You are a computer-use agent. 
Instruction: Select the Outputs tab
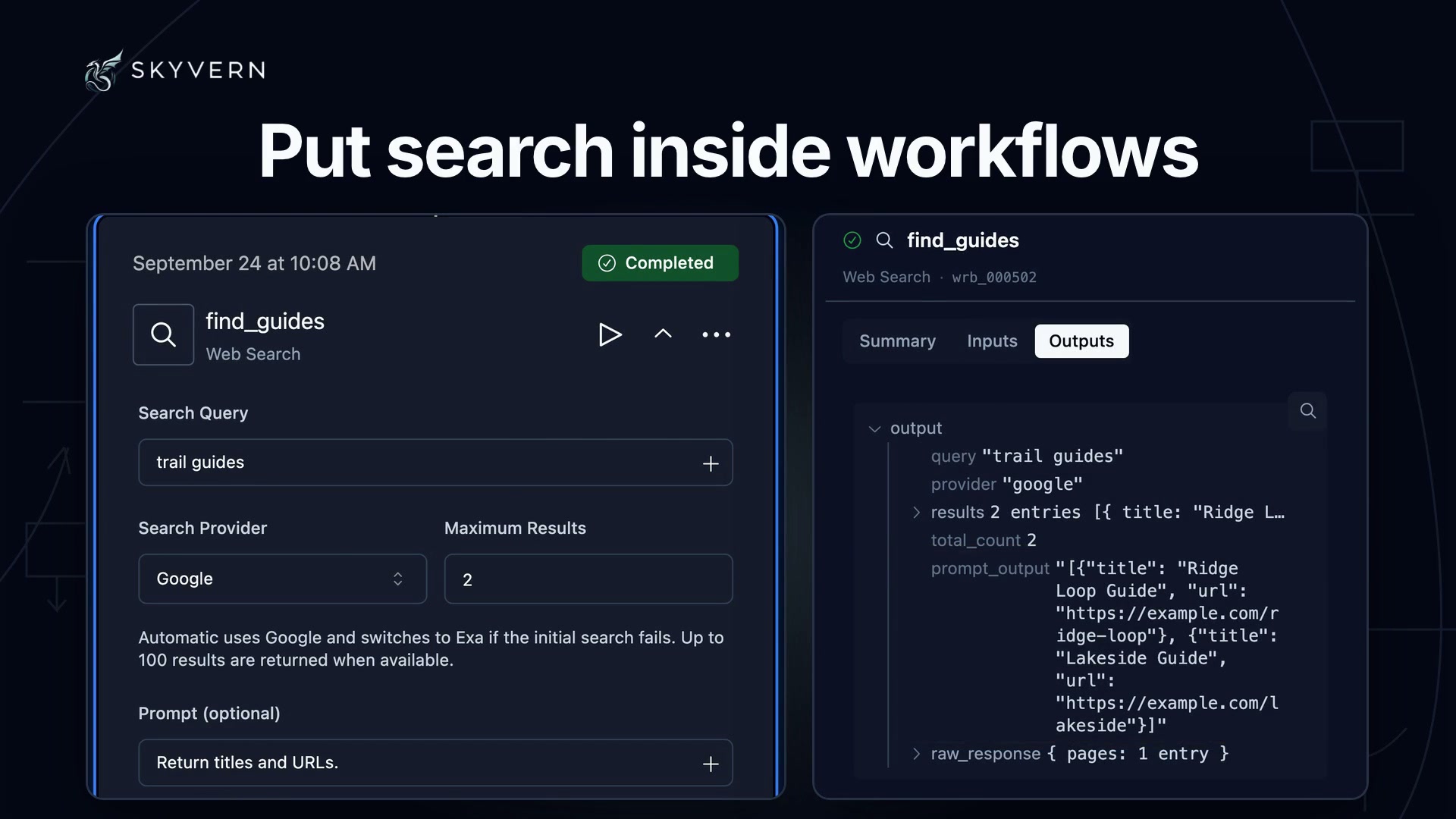(x=1081, y=341)
